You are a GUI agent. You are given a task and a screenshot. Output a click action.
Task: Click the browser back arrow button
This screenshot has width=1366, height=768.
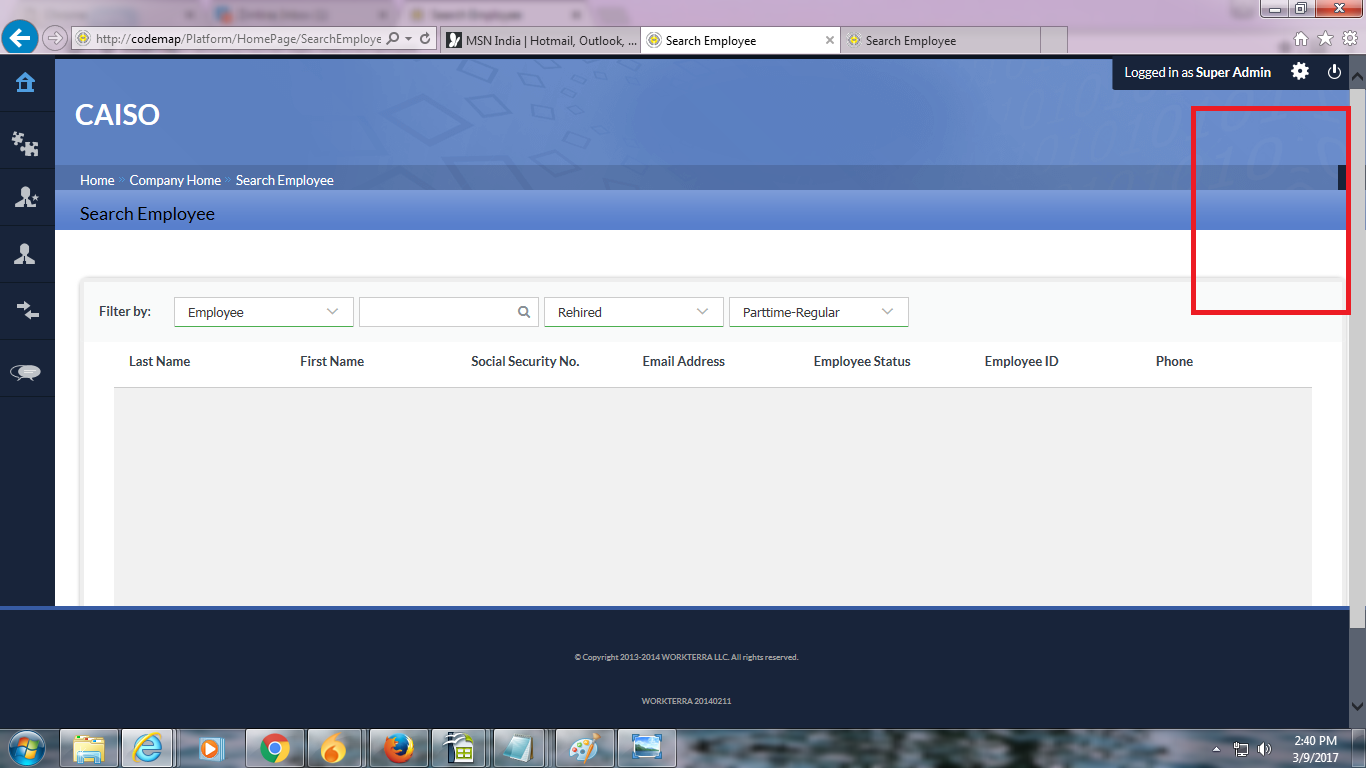20,39
